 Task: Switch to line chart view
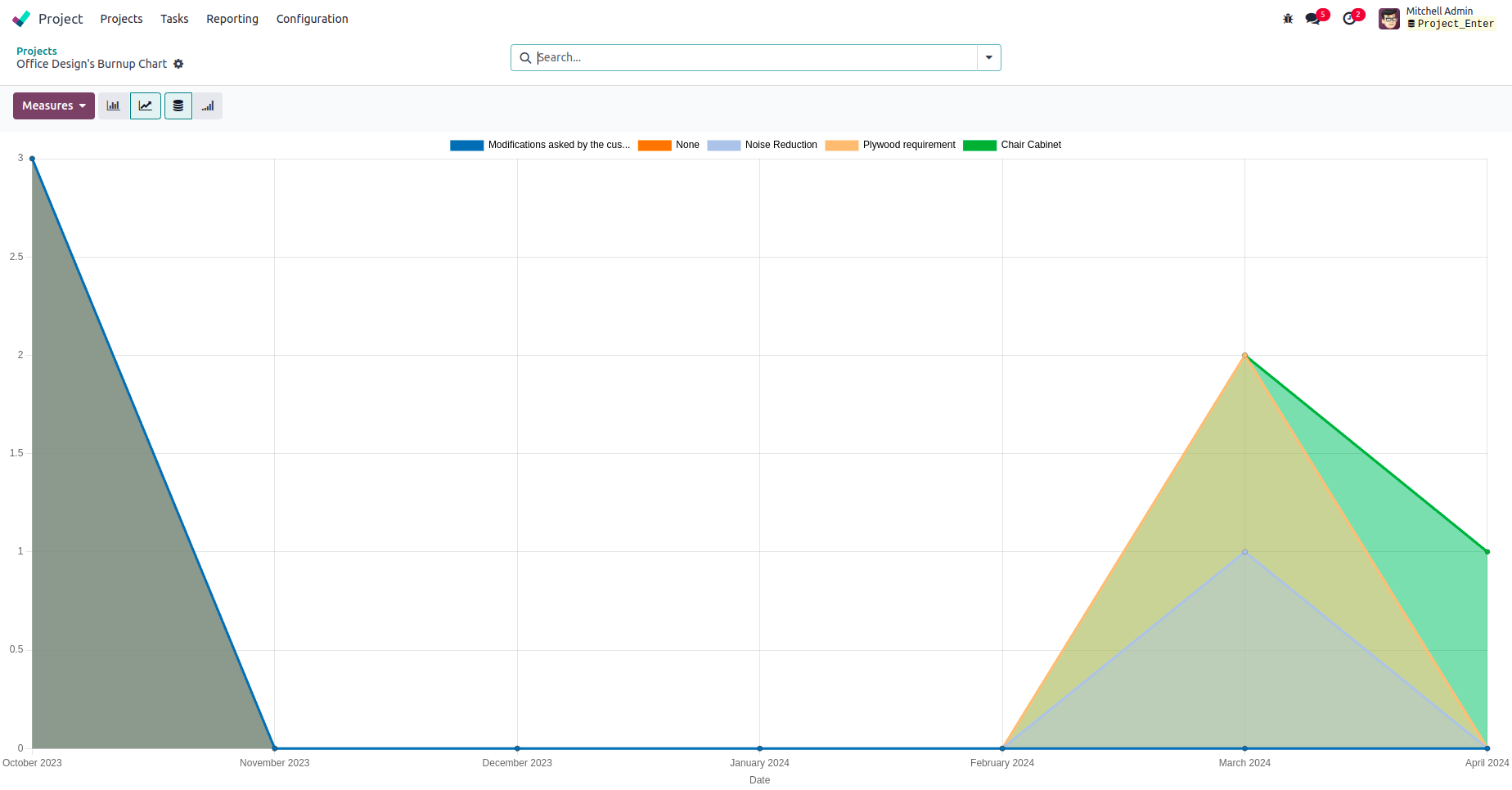coord(146,105)
